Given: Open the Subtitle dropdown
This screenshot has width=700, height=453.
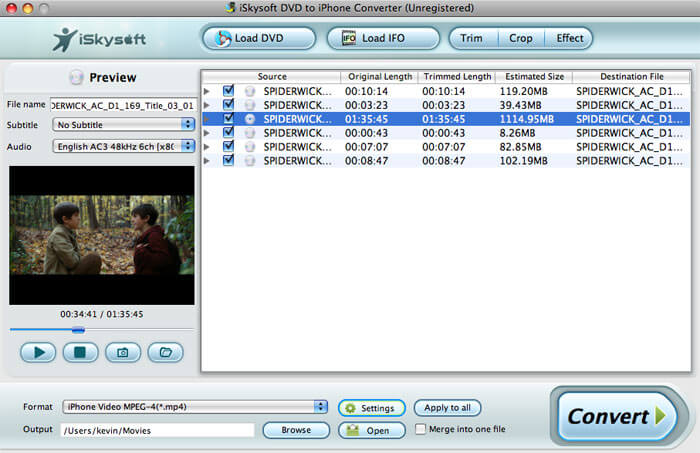Looking at the screenshot, I should (124, 125).
